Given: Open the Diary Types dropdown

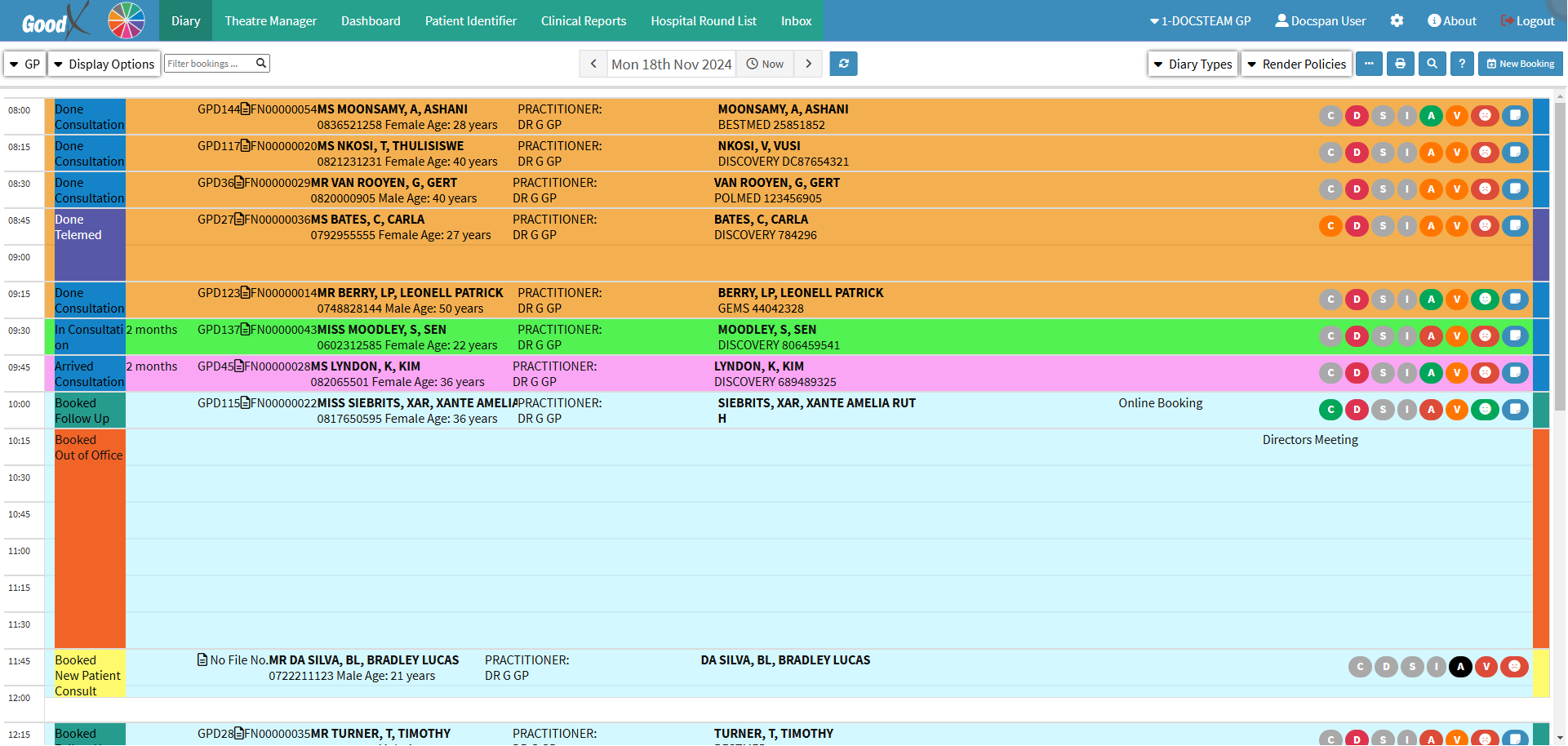Looking at the screenshot, I should (x=1193, y=64).
